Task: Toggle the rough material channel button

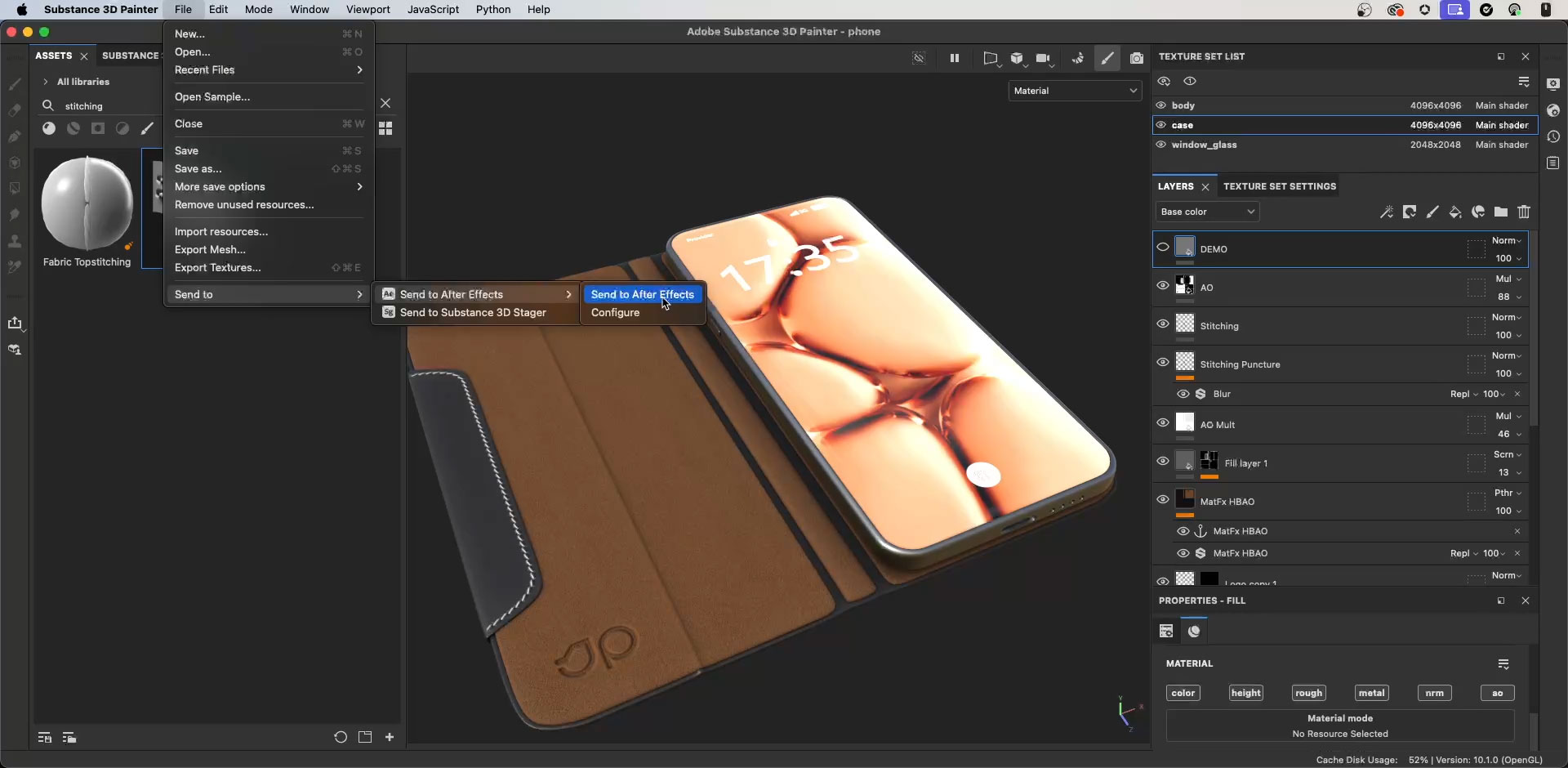Action: (x=1308, y=693)
